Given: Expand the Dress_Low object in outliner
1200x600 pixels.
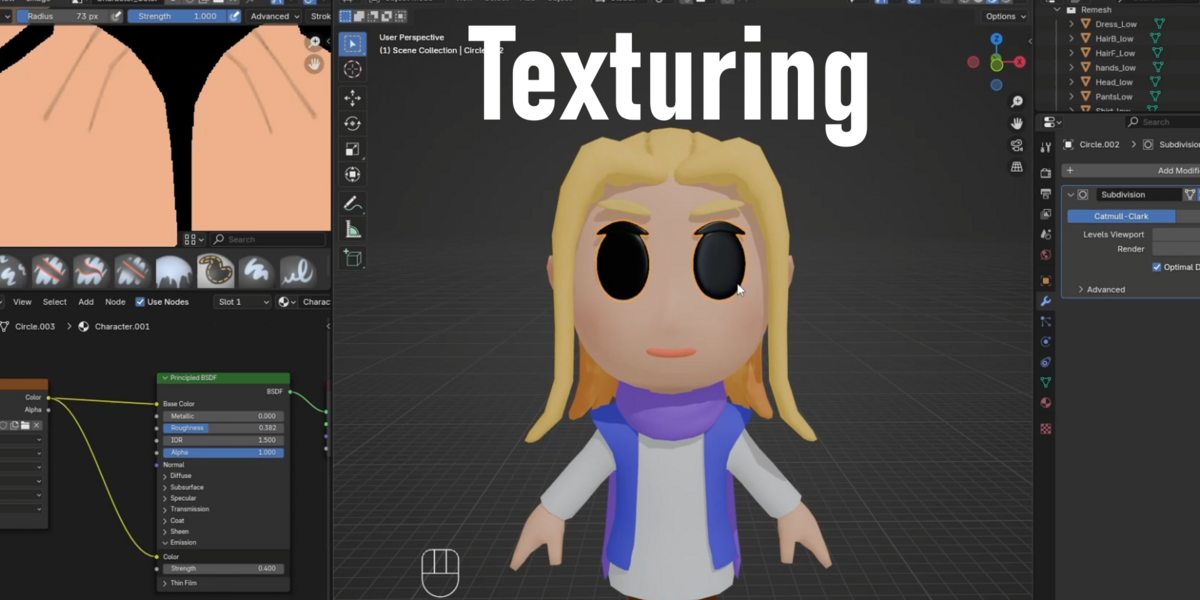Looking at the screenshot, I should (1071, 24).
